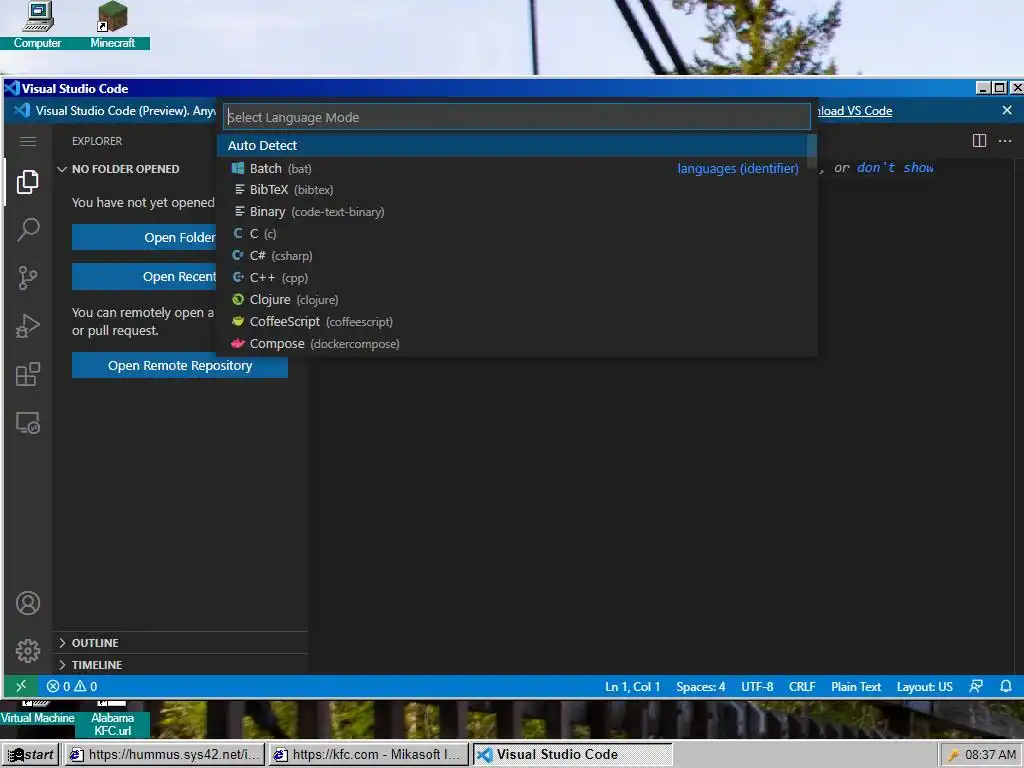This screenshot has height=768, width=1024.
Task: Select C# (csharp) language
Action: tap(513, 256)
